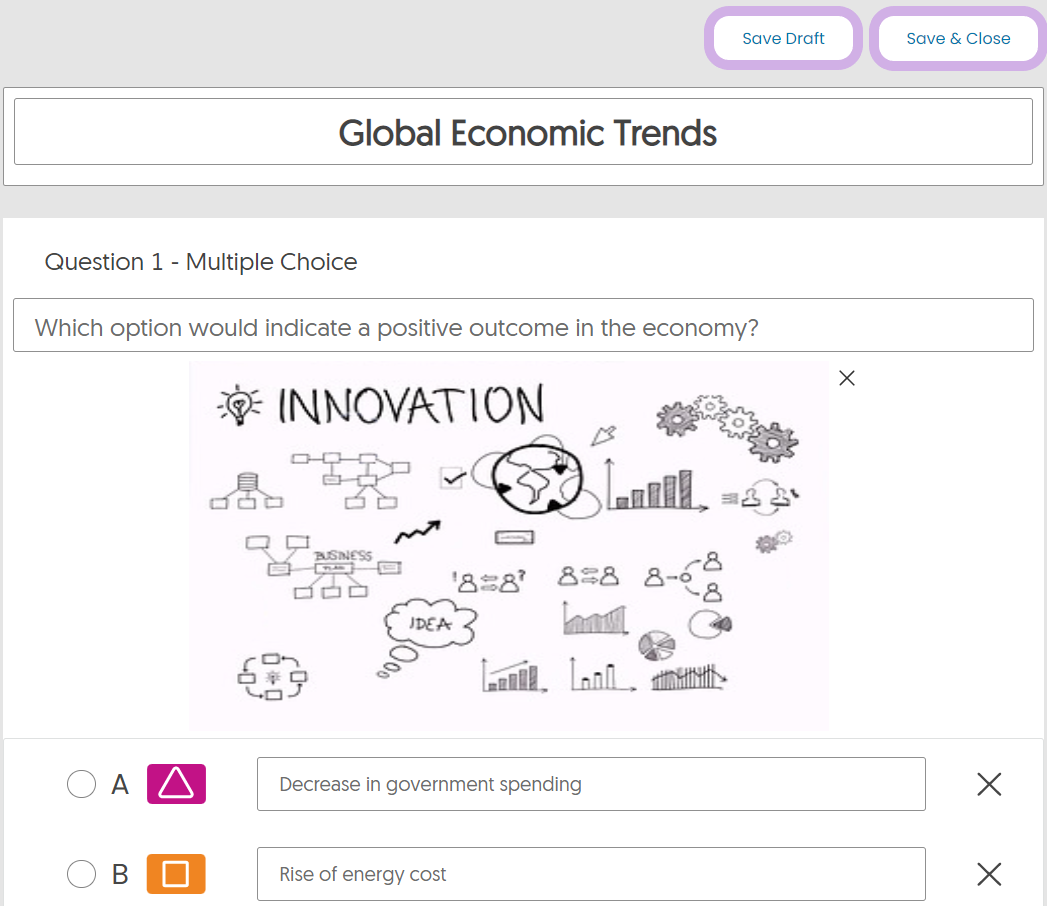The height and width of the screenshot is (906, 1047).
Task: Edit the 'Decrease in government spending' answer field
Action: point(591,784)
